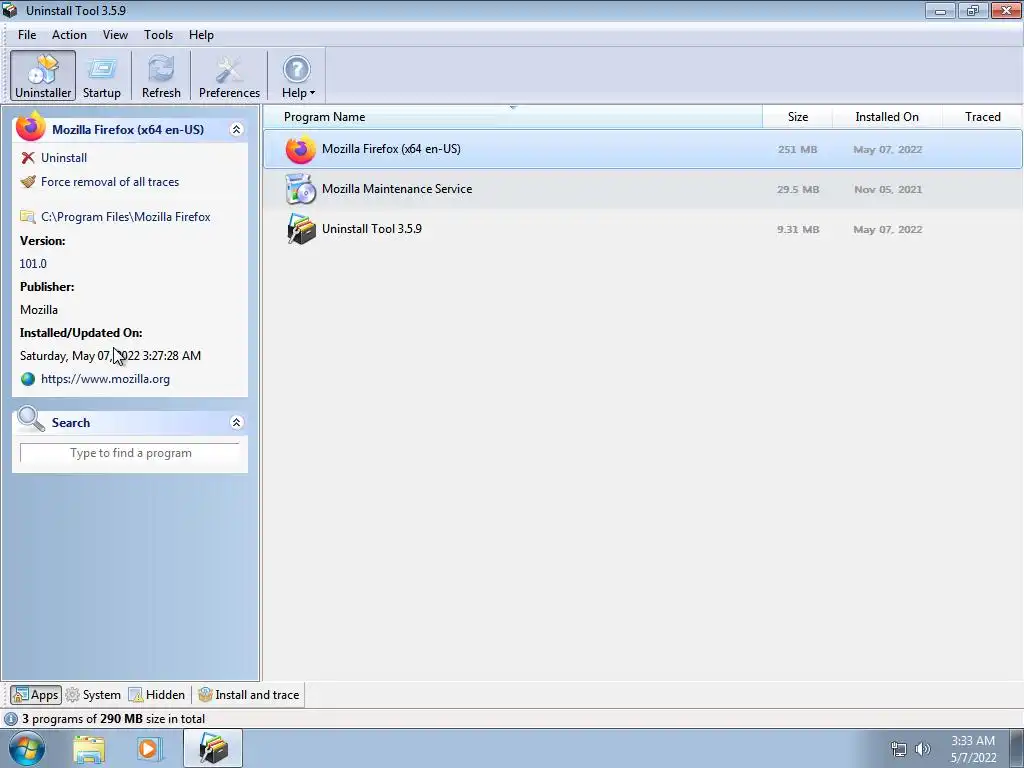The height and width of the screenshot is (768, 1024).
Task: Select the Uninstall Tool 3.5.9 row
Action: point(643,229)
